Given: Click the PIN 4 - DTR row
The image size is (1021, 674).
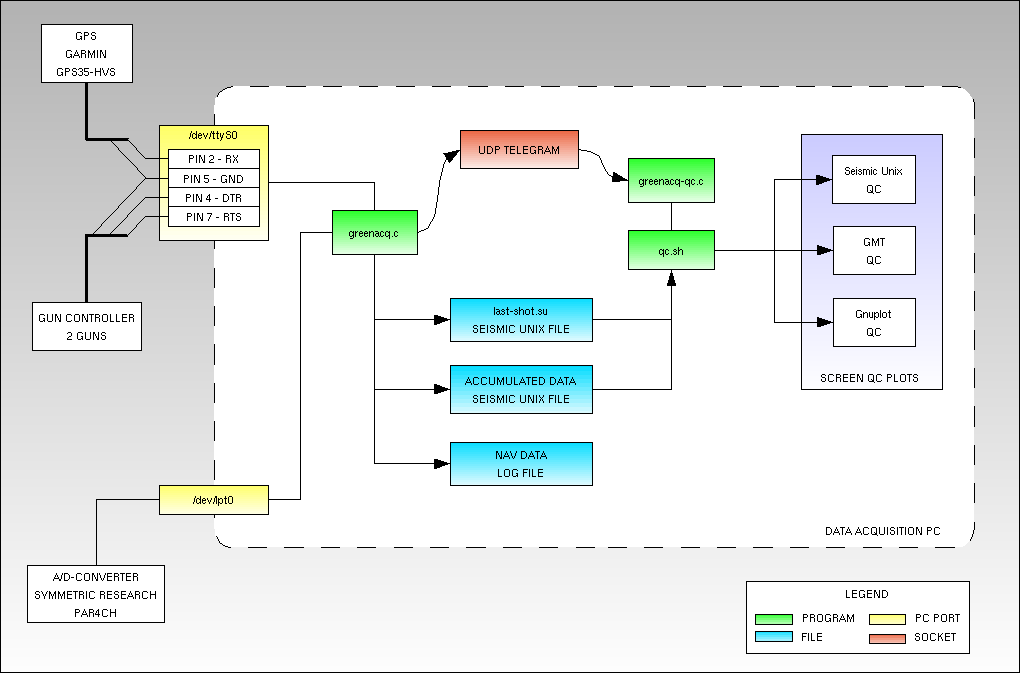Looking at the screenshot, I should coord(213,198).
